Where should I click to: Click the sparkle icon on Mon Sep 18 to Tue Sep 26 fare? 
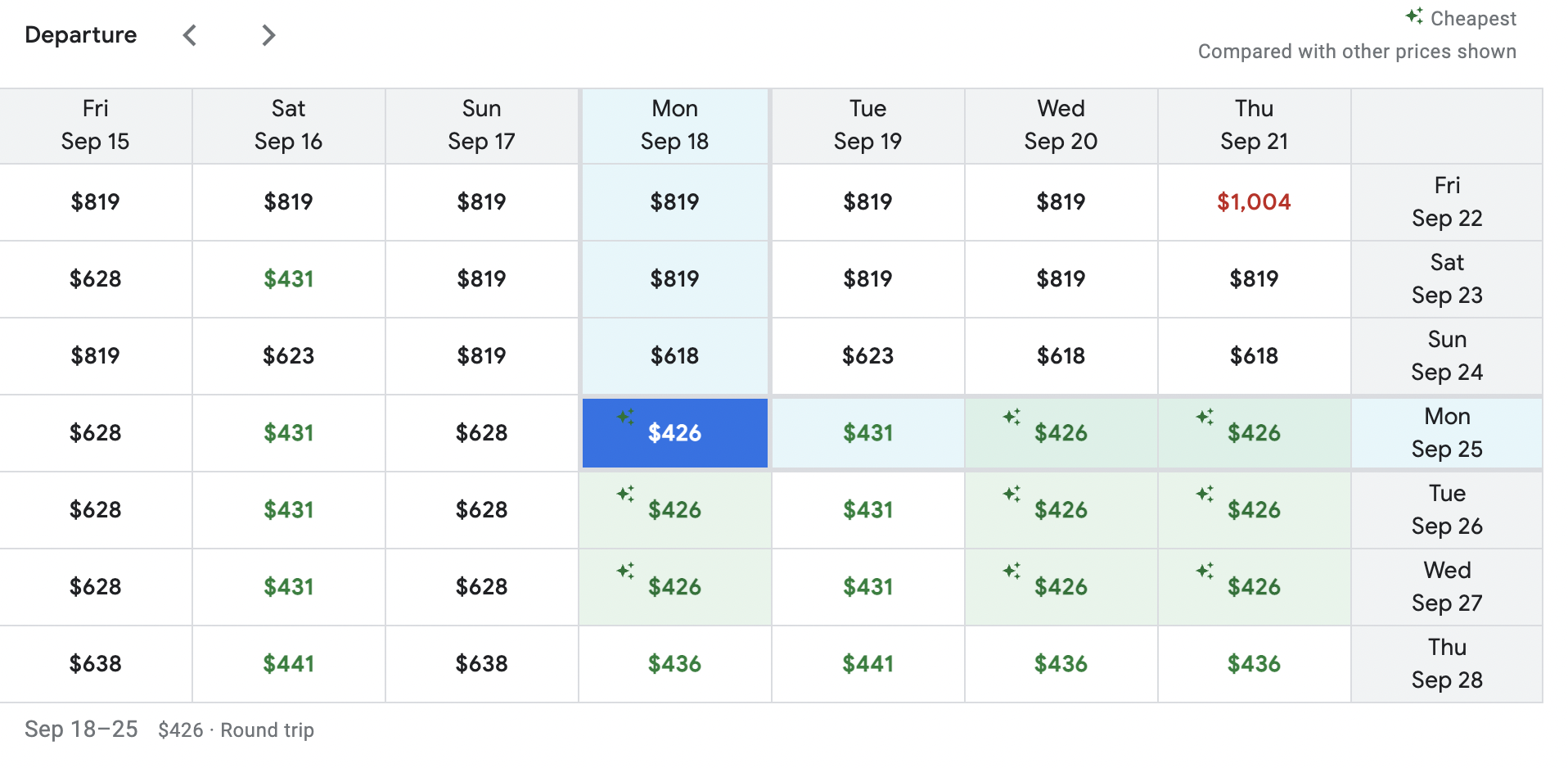click(626, 495)
